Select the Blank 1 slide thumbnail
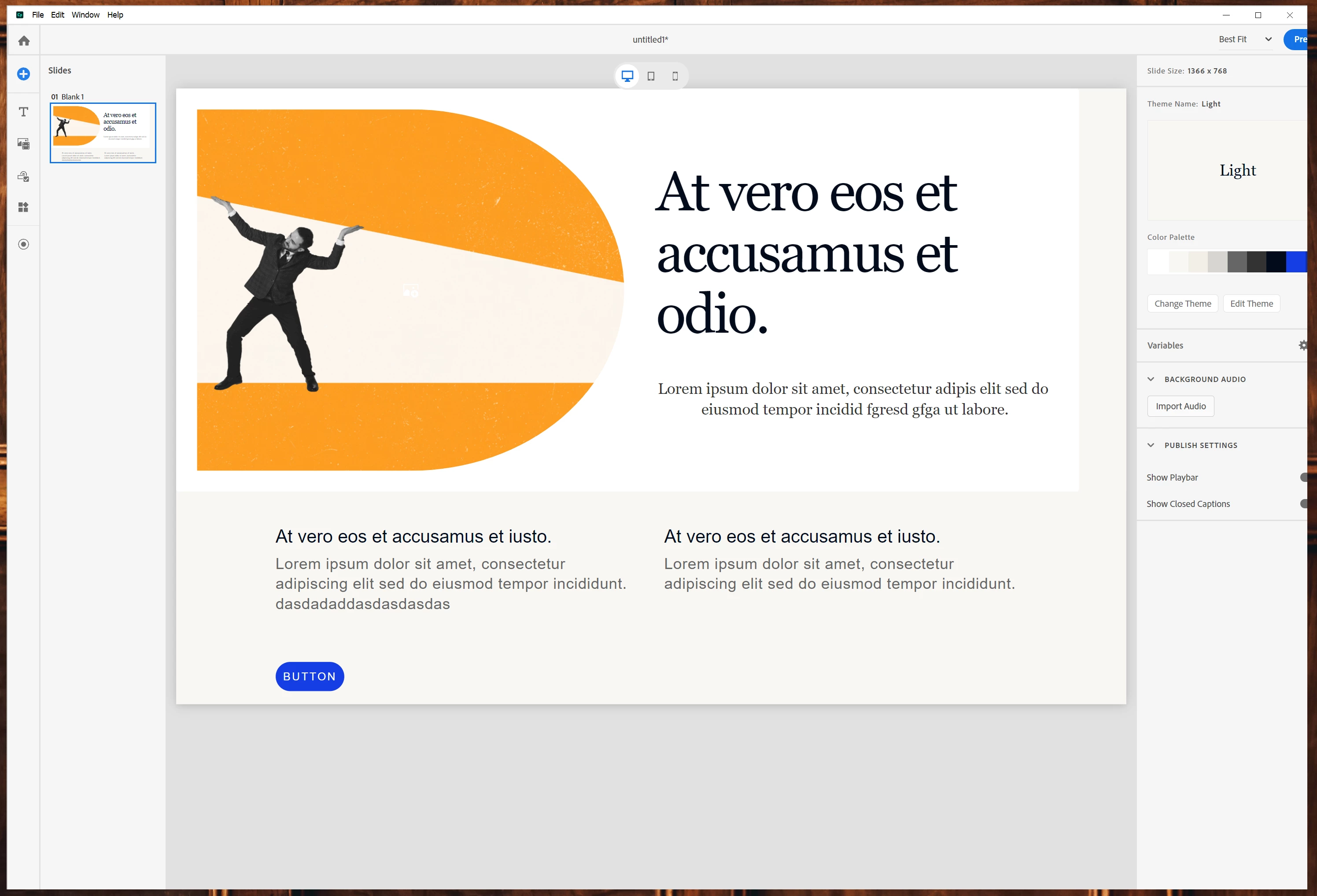 point(103,133)
